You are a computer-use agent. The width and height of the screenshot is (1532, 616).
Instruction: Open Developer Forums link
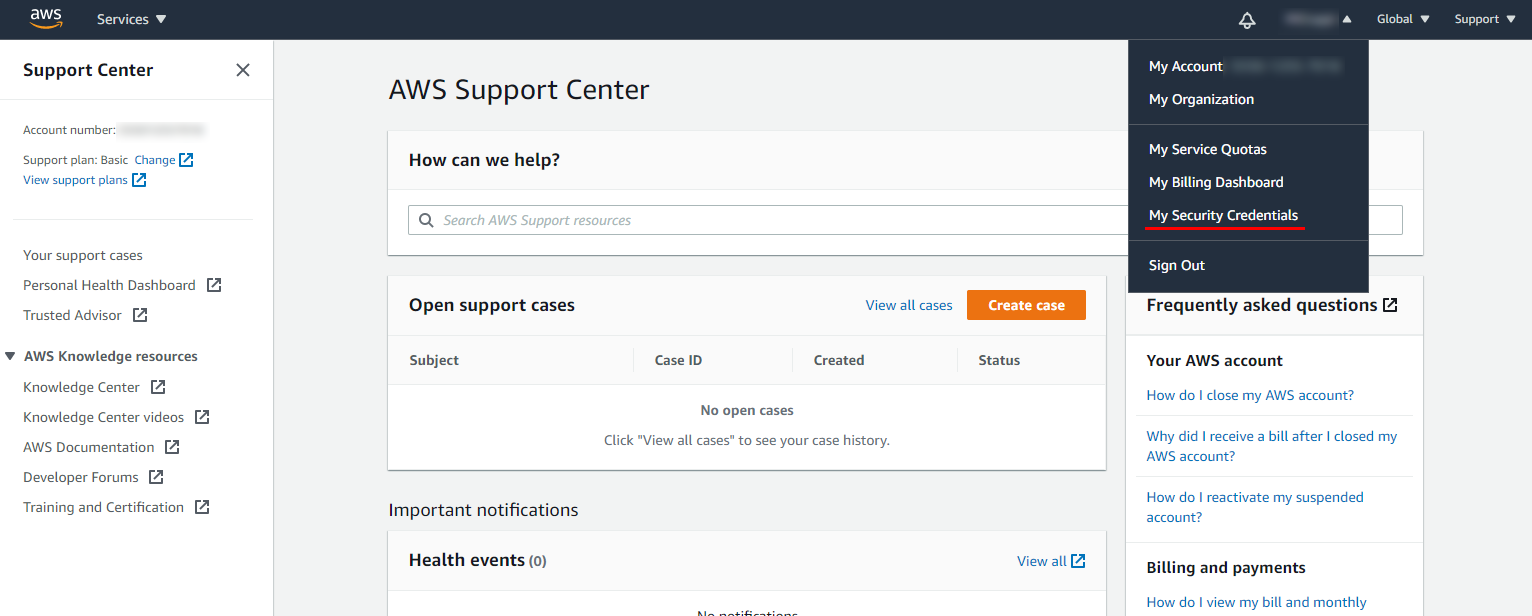[x=81, y=477]
